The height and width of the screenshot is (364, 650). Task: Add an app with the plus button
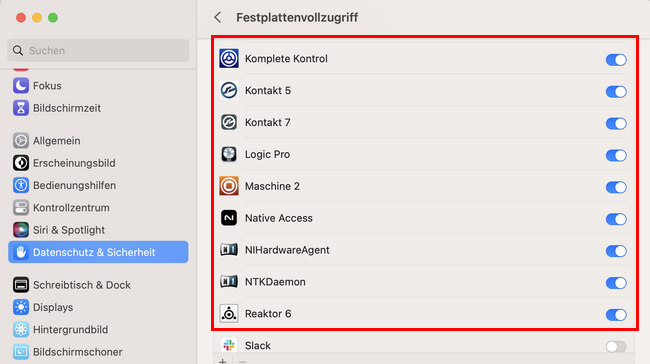coord(223,361)
